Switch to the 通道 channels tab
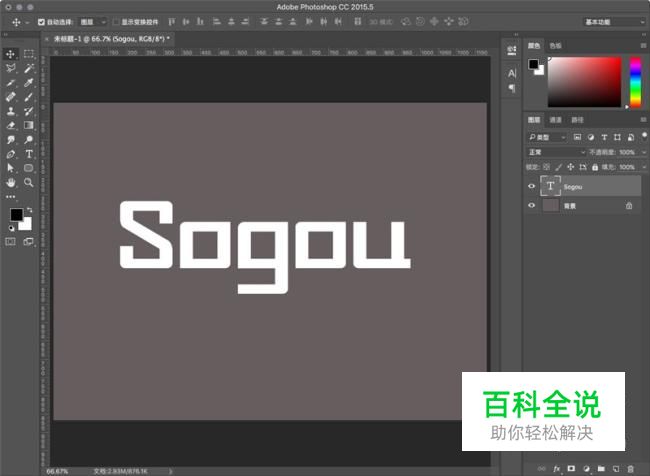650x476 pixels. [555, 120]
